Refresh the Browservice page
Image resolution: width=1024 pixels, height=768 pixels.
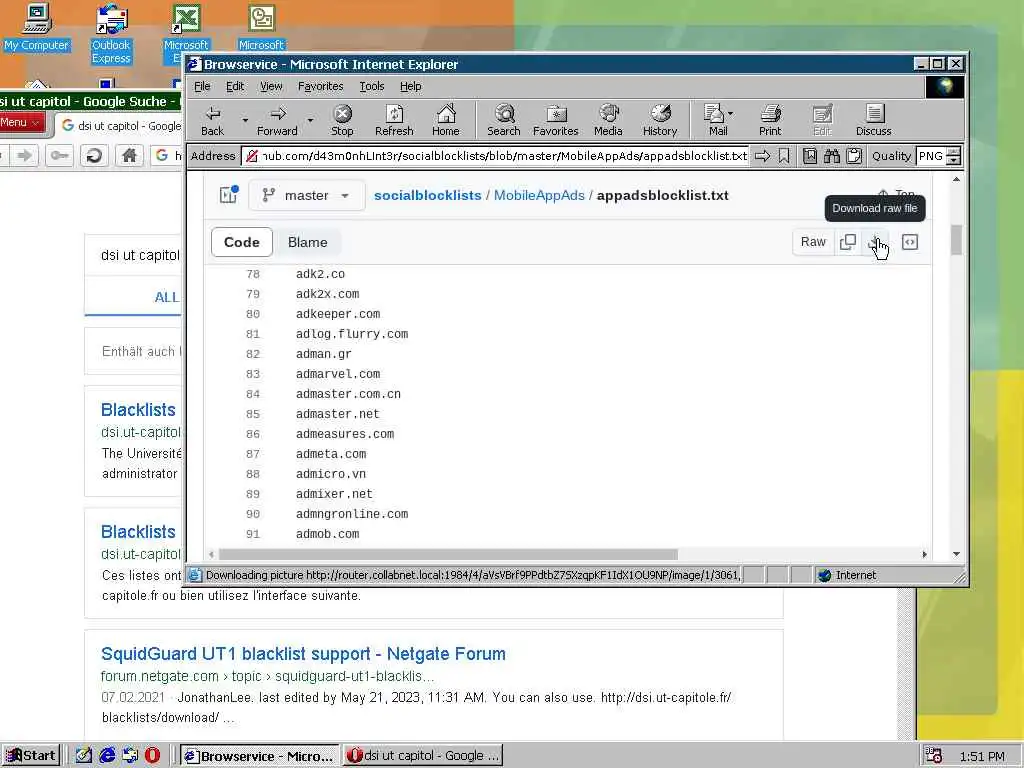(394, 121)
